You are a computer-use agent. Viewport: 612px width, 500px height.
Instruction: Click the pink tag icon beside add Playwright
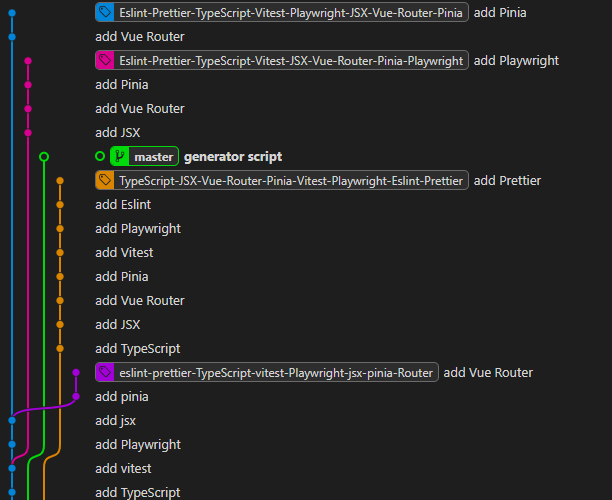(x=105, y=60)
